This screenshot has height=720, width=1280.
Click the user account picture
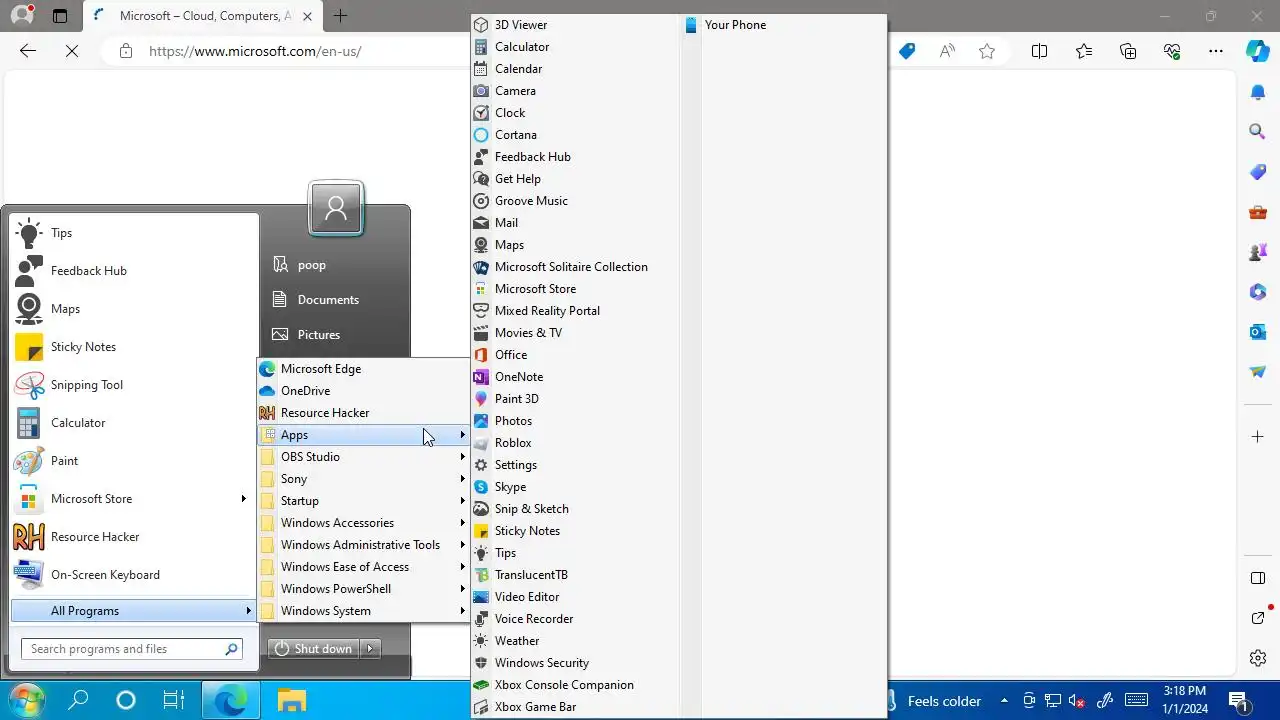click(336, 208)
